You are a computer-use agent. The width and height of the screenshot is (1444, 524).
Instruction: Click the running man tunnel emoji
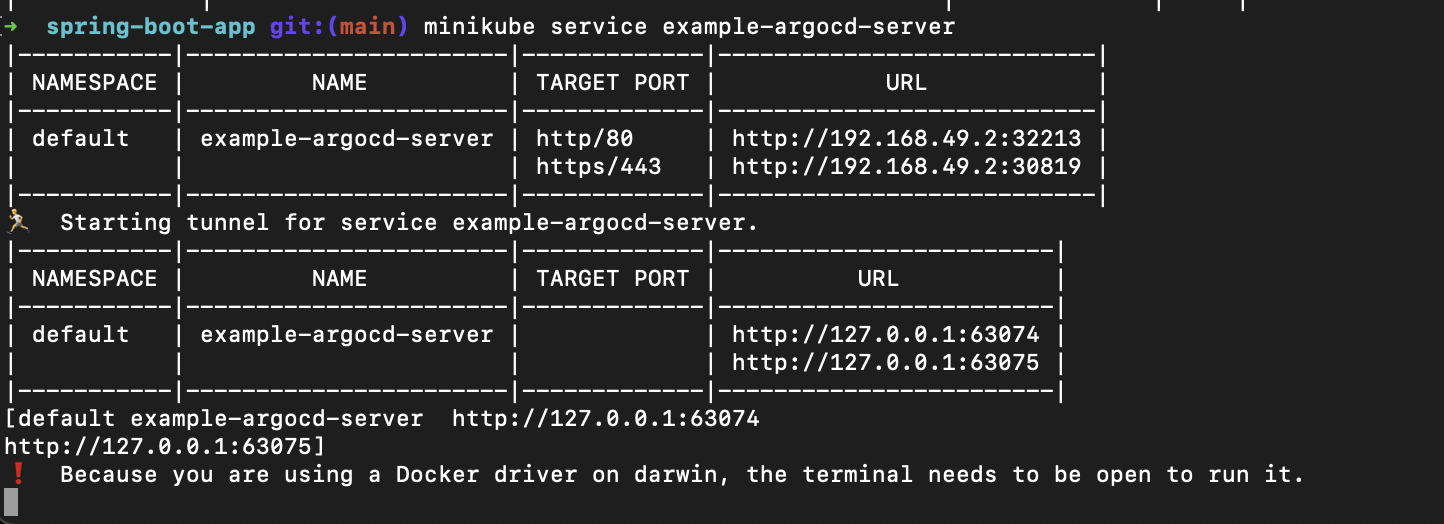[x=16, y=221]
